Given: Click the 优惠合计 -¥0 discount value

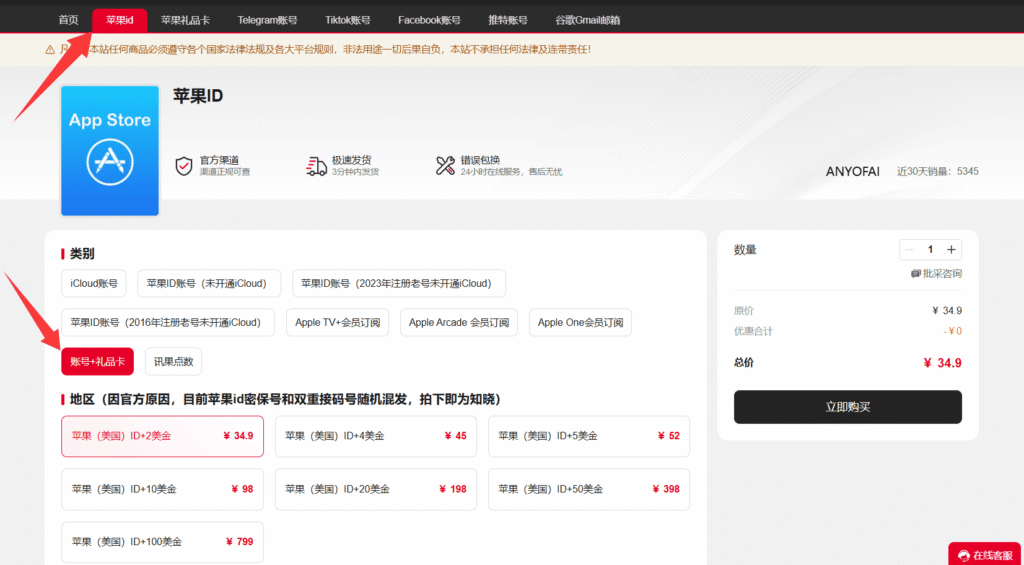Looking at the screenshot, I should click(x=952, y=331).
